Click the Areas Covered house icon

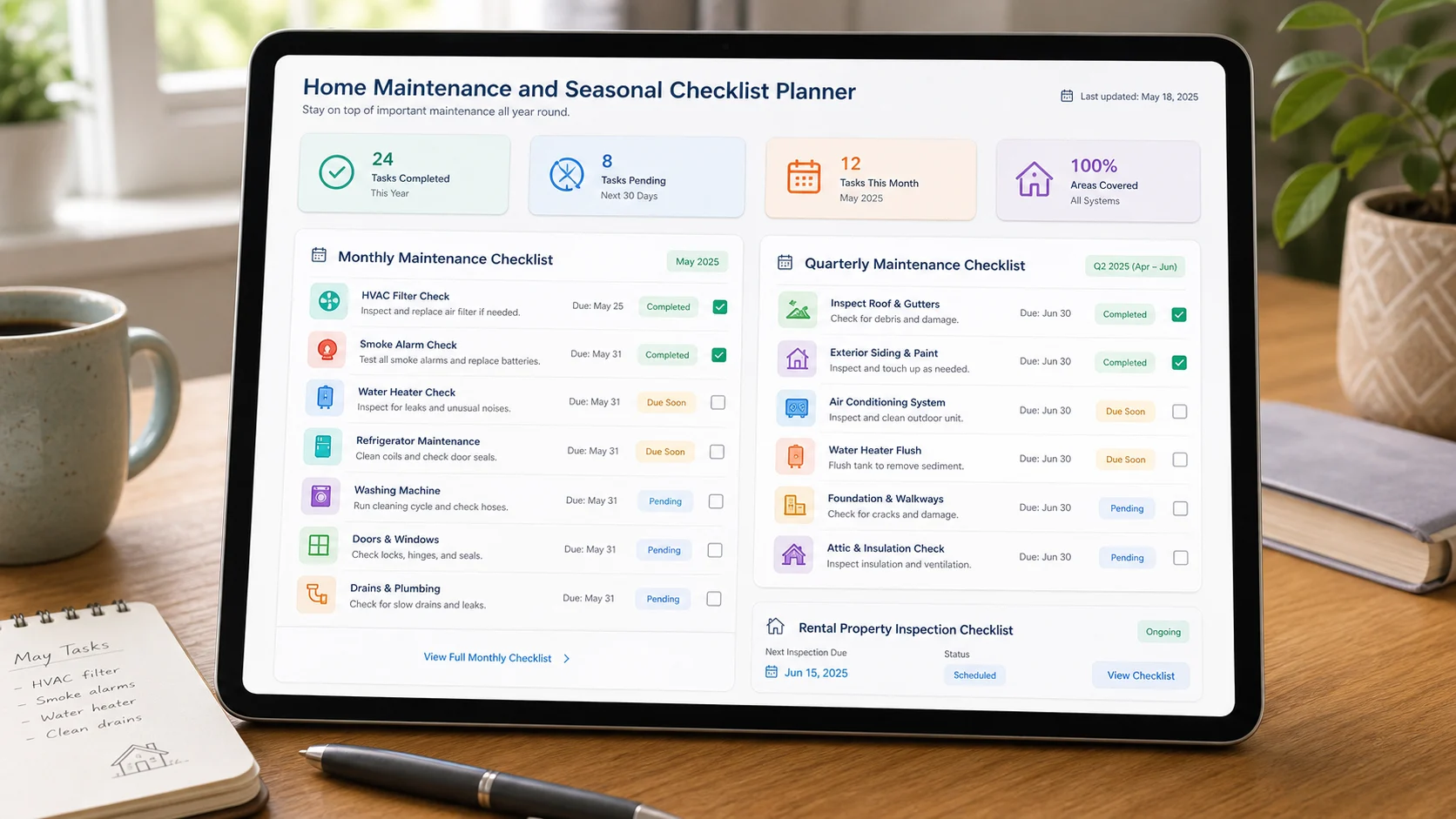click(x=1034, y=178)
